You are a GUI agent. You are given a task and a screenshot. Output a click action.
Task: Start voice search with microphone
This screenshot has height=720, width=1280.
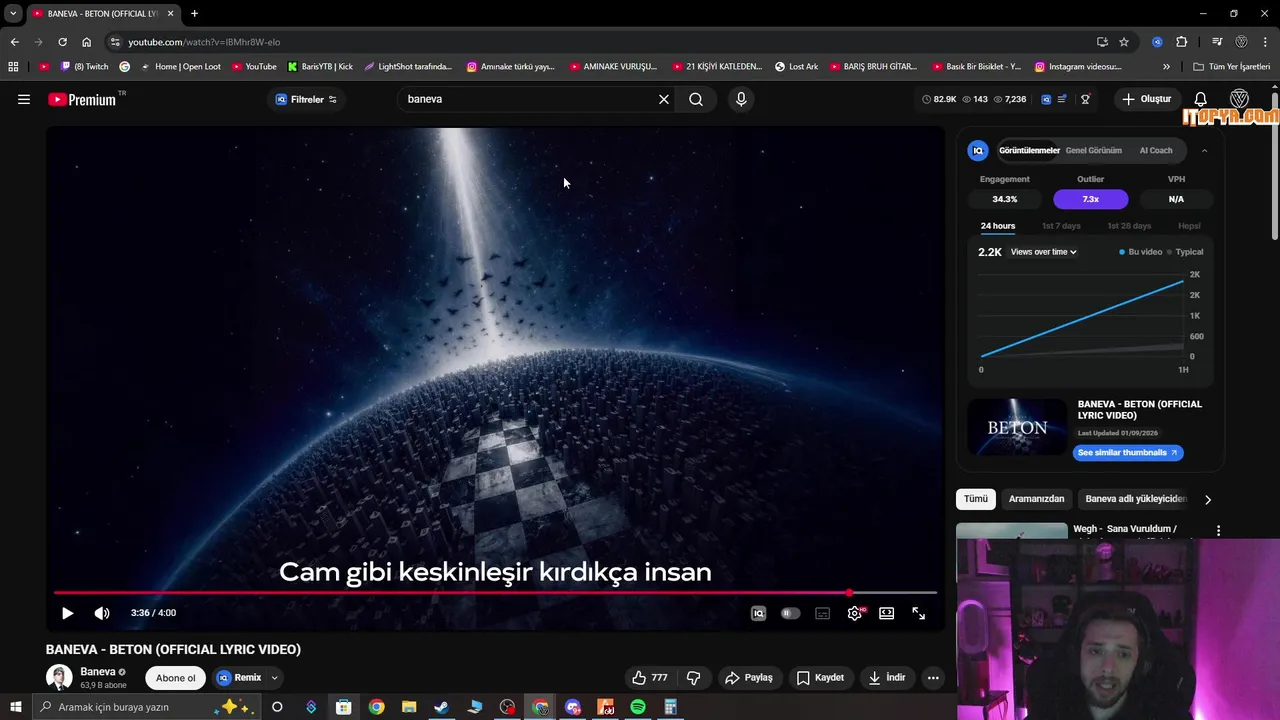click(741, 99)
